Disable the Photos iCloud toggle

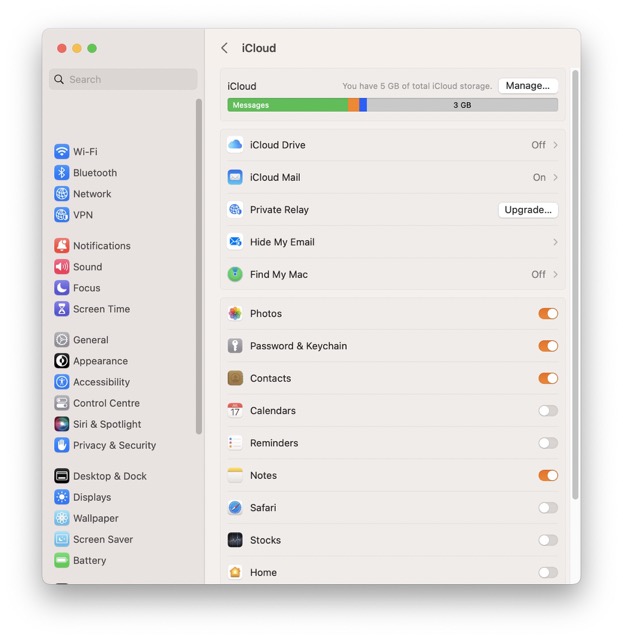tap(547, 314)
